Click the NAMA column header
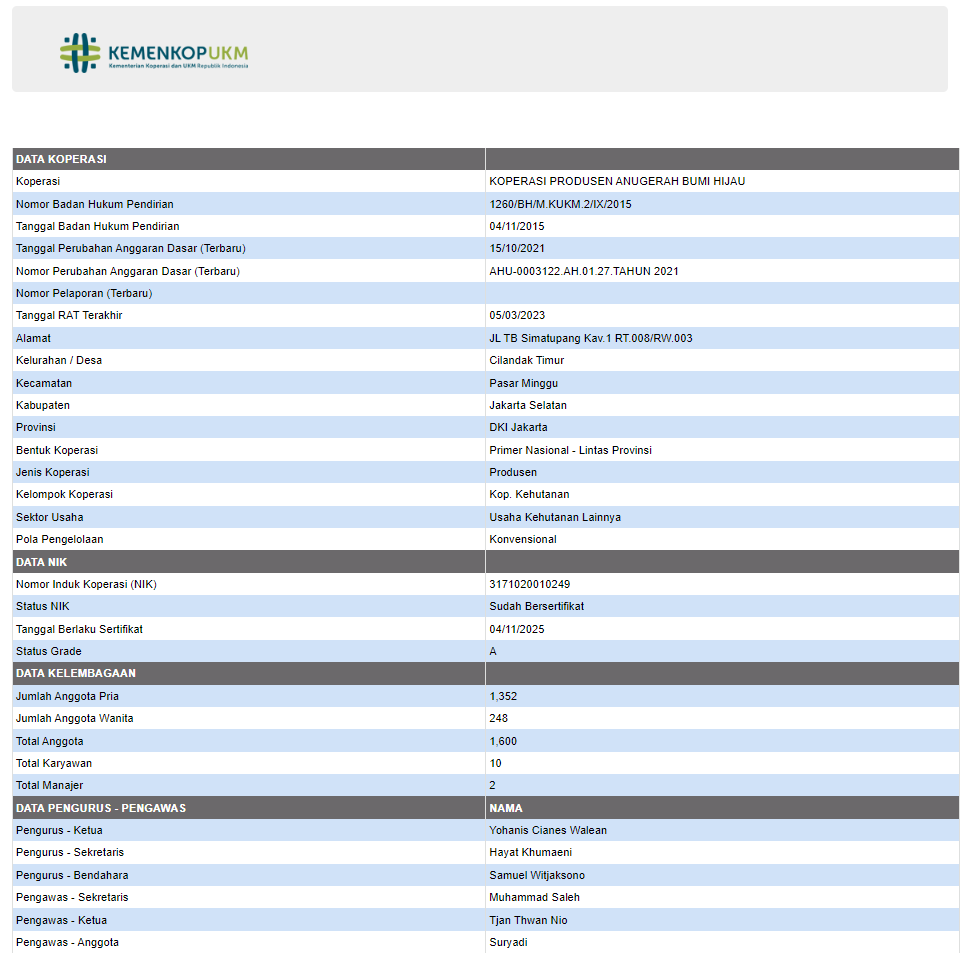Viewport: 970px width, 962px height. point(506,808)
